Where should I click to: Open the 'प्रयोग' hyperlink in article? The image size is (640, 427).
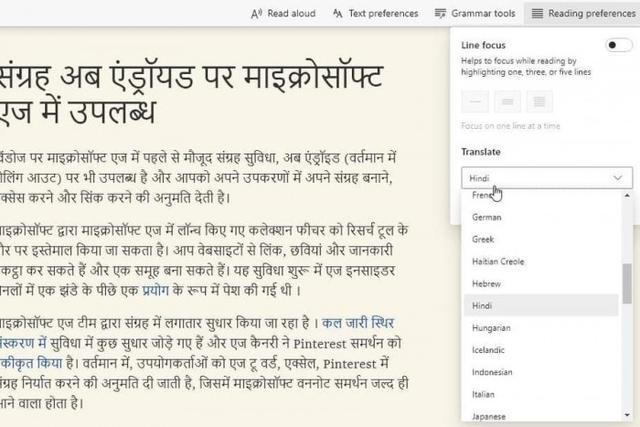[156, 290]
